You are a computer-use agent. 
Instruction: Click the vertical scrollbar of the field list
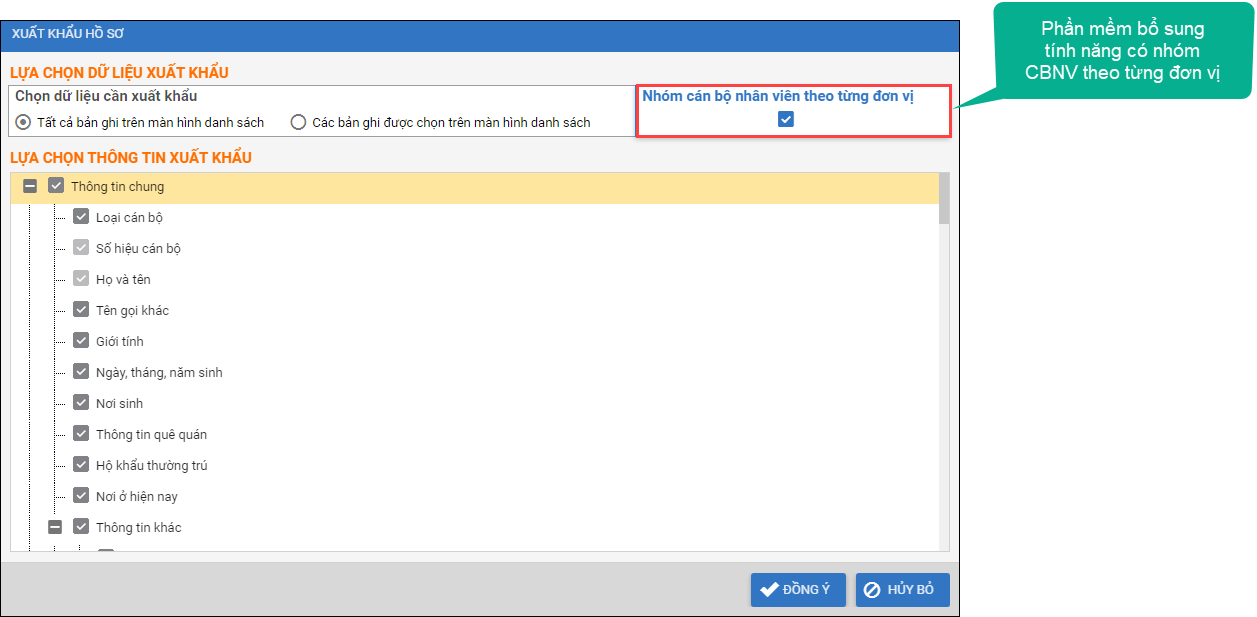tap(944, 380)
